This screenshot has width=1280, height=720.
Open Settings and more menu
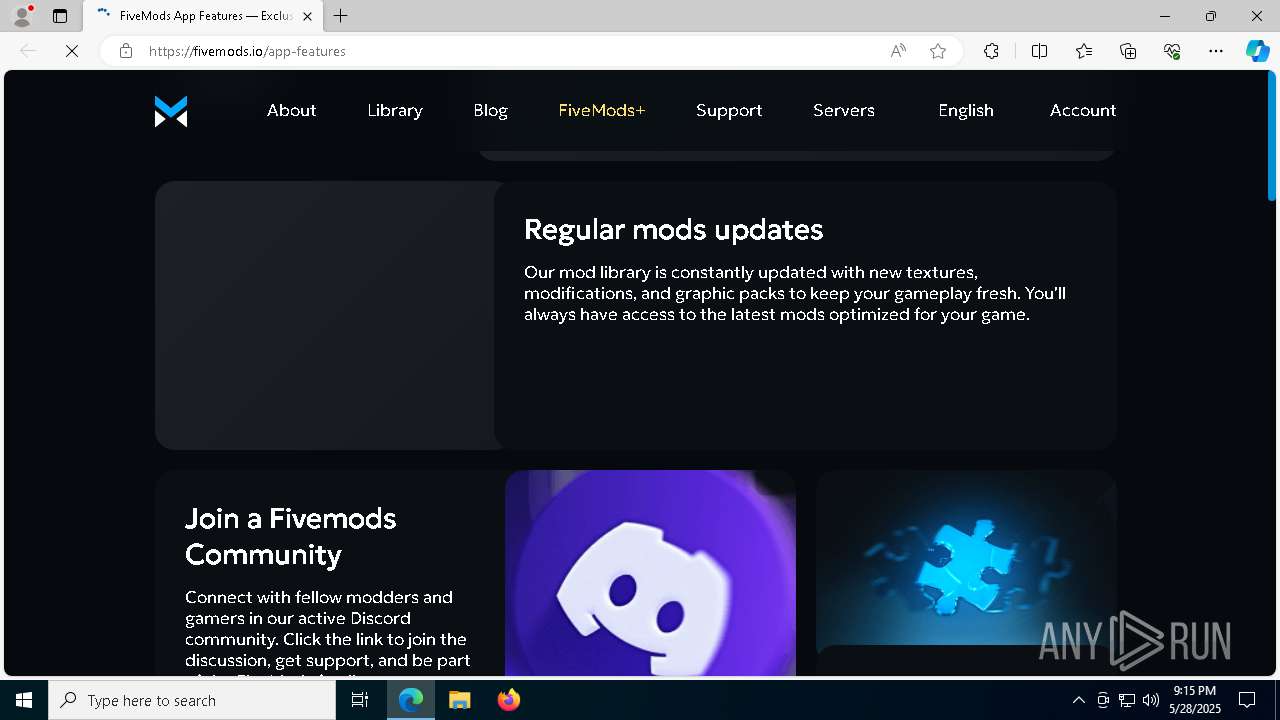coord(1216,51)
